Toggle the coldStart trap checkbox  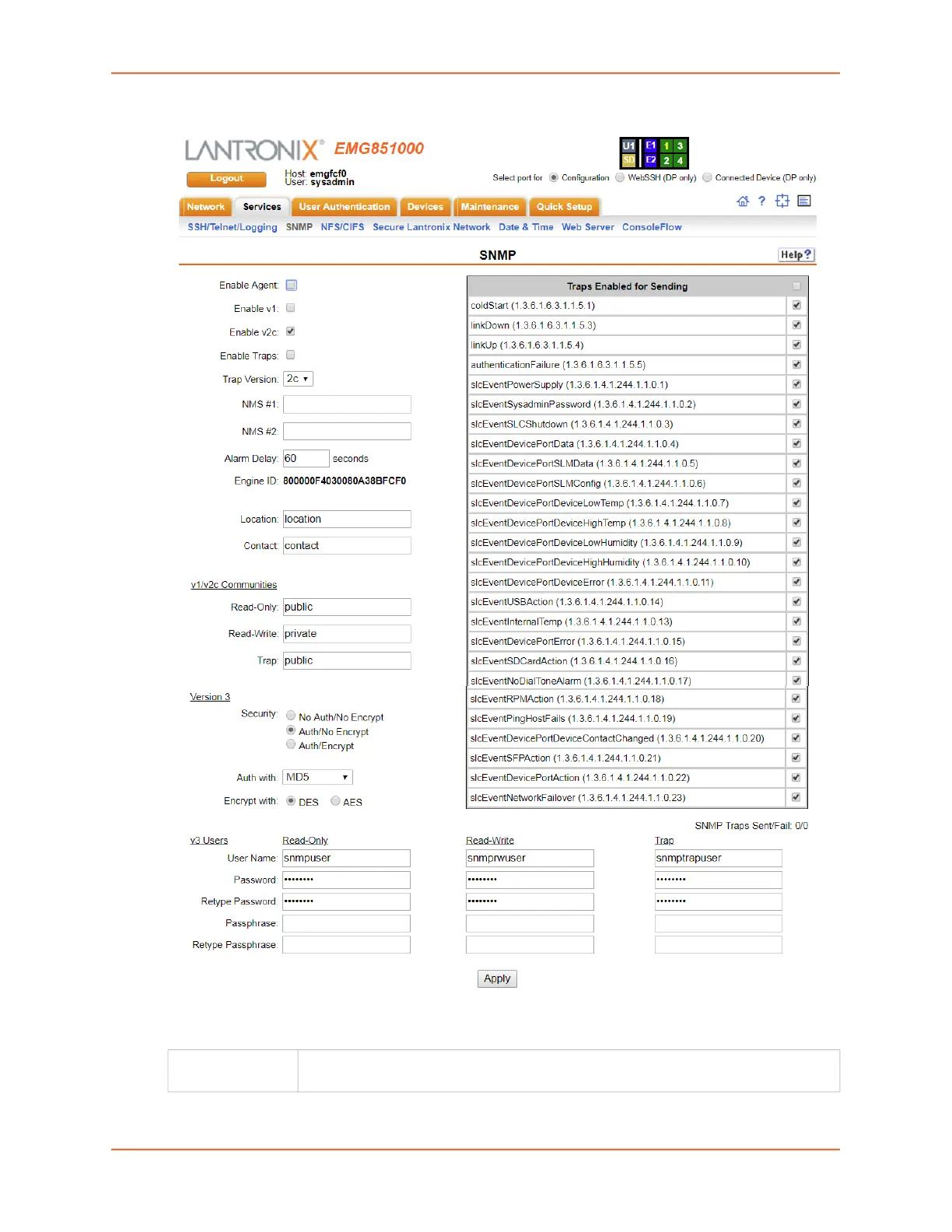796,305
